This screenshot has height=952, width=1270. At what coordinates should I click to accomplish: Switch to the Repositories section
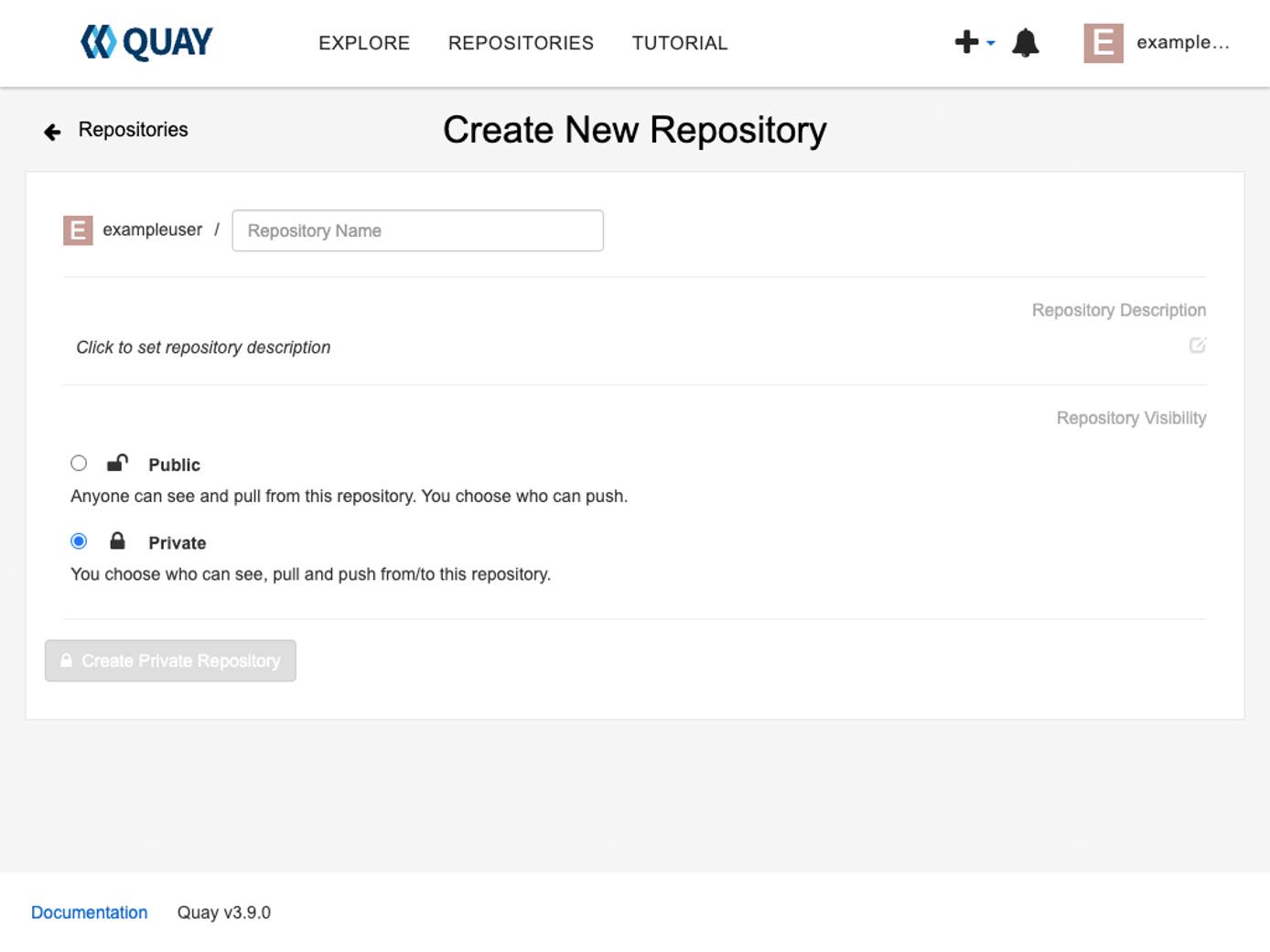(x=521, y=42)
